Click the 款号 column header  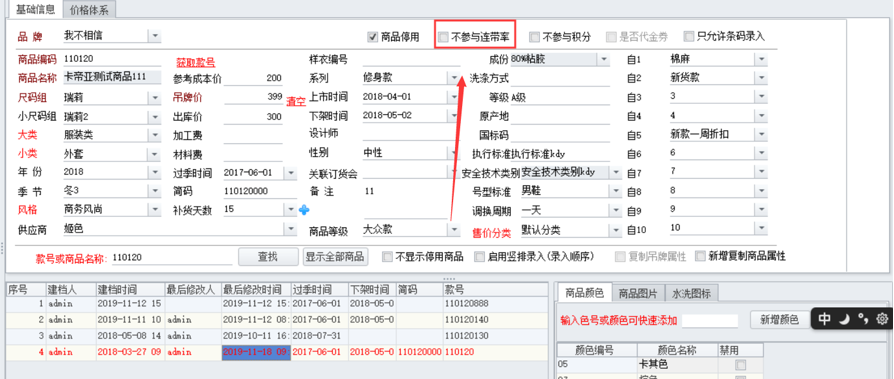pyautogui.click(x=496, y=290)
